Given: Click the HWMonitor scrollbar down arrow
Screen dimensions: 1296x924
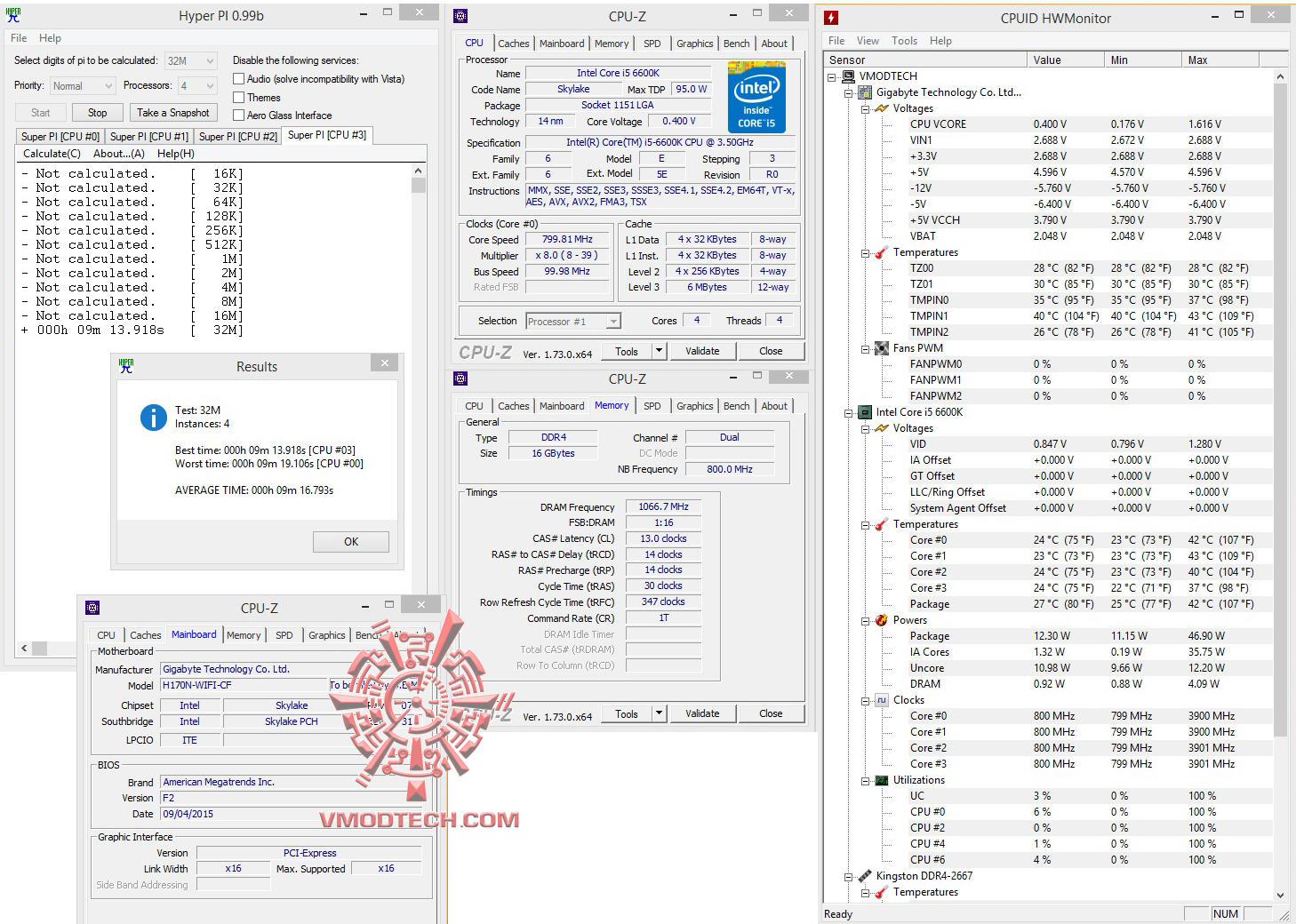Looking at the screenshot, I should pos(1280,896).
